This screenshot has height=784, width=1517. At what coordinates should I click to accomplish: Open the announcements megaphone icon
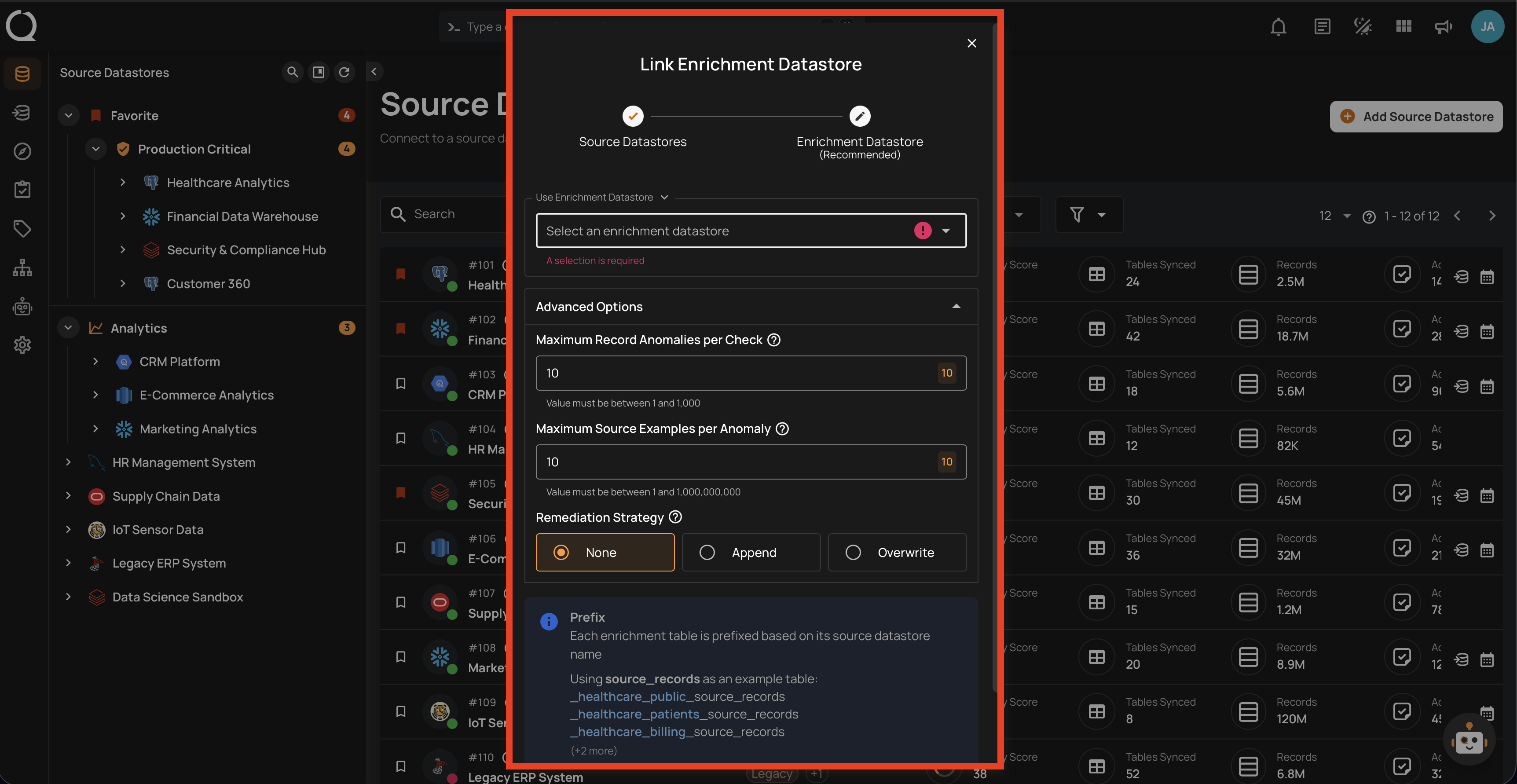tap(1443, 26)
